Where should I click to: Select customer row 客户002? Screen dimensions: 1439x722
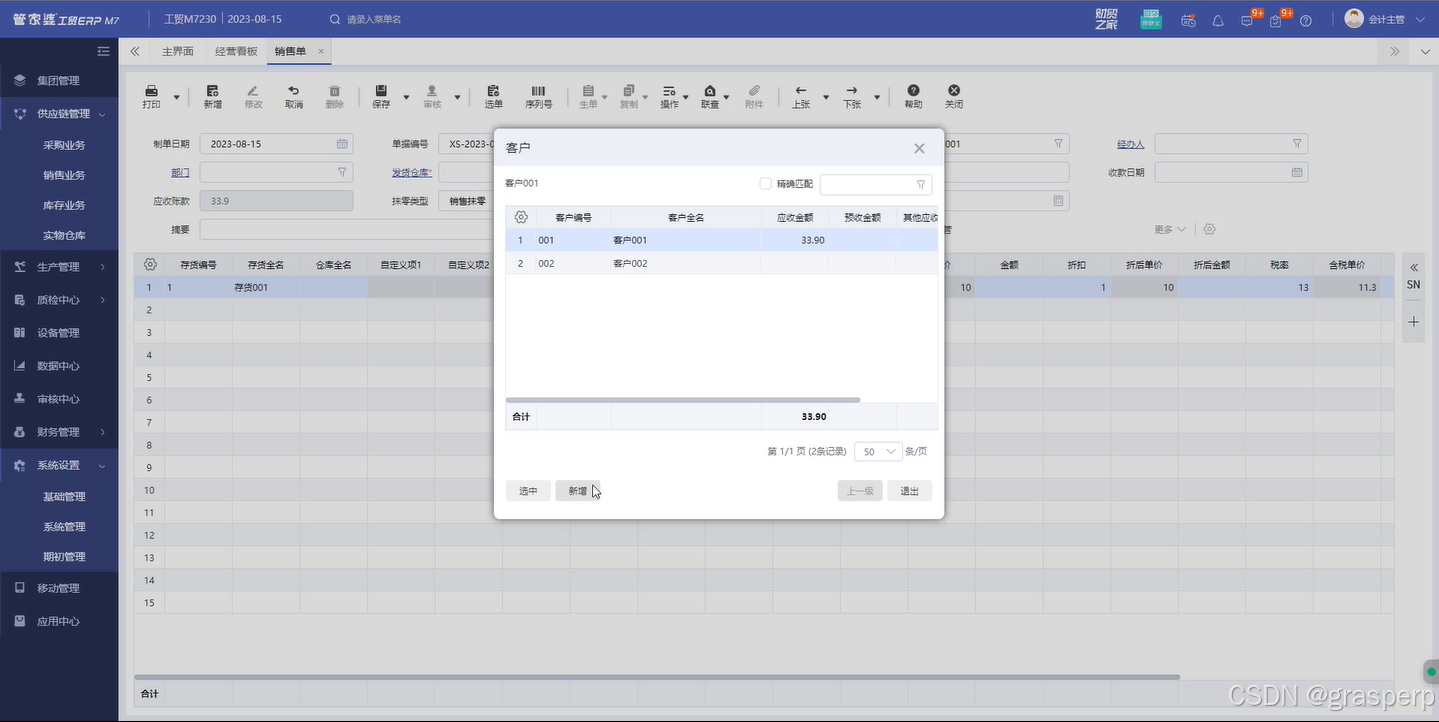[x=721, y=264]
